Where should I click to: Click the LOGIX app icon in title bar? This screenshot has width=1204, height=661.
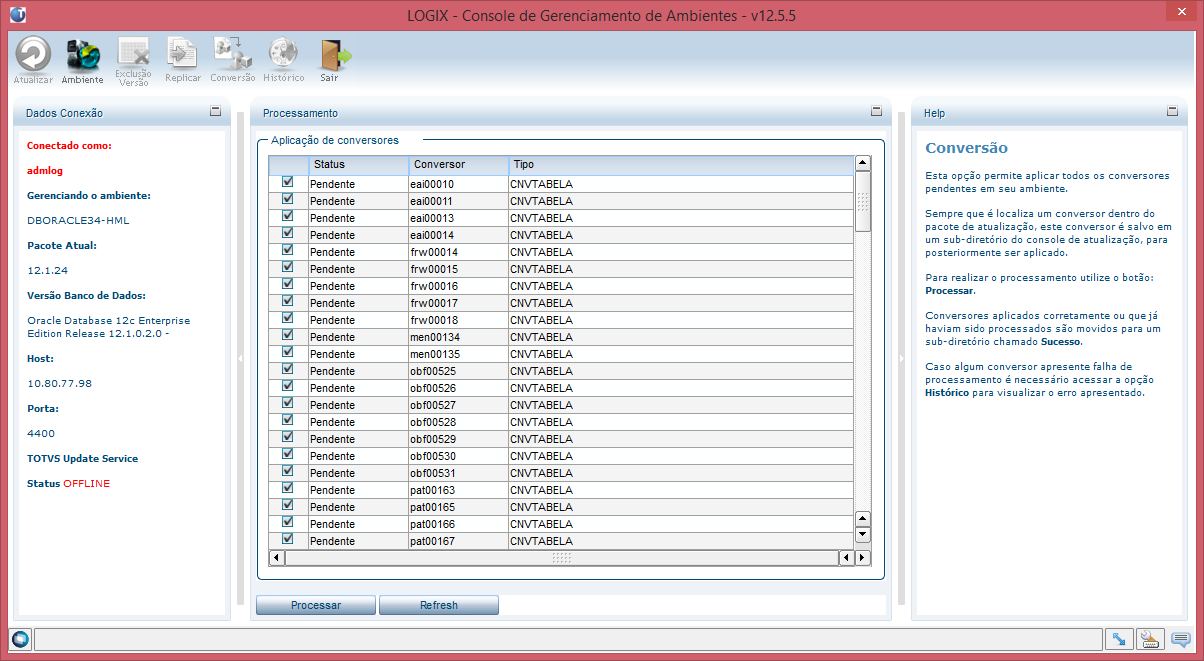[x=18, y=15]
